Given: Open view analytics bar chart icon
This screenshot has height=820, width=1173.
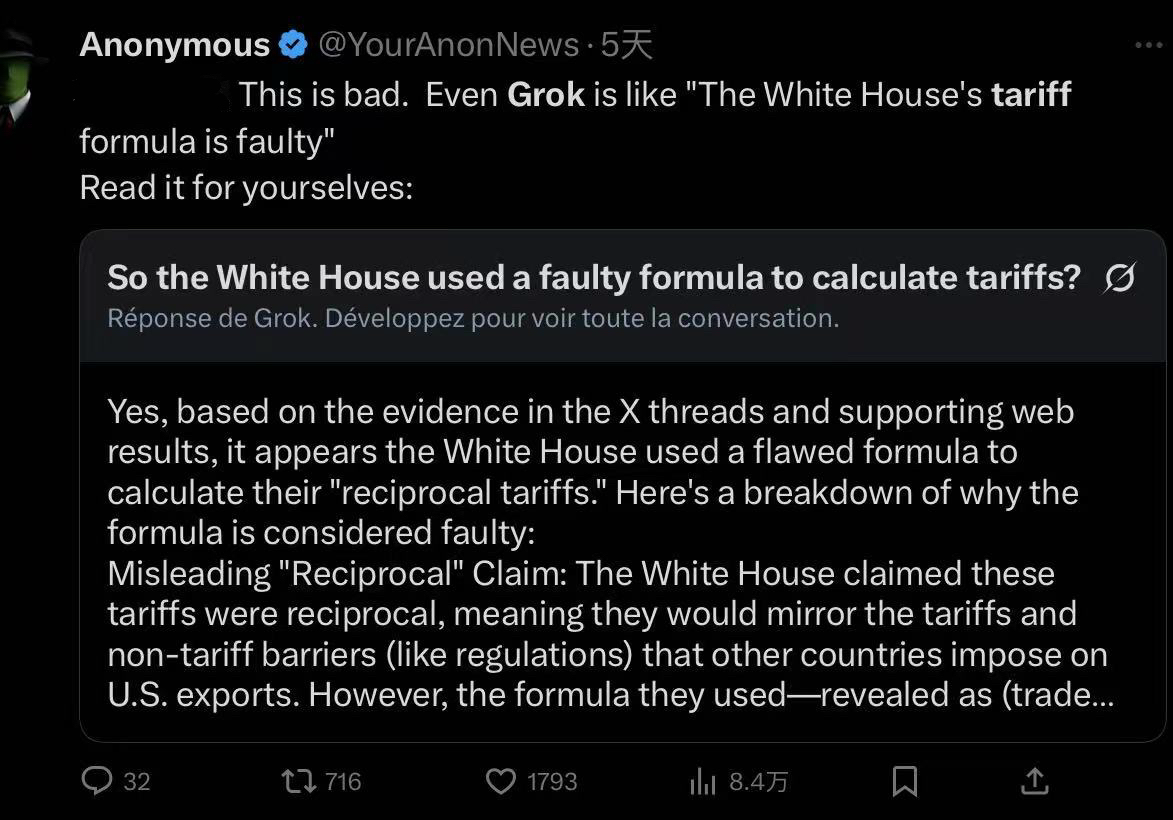Looking at the screenshot, I should 703,782.
